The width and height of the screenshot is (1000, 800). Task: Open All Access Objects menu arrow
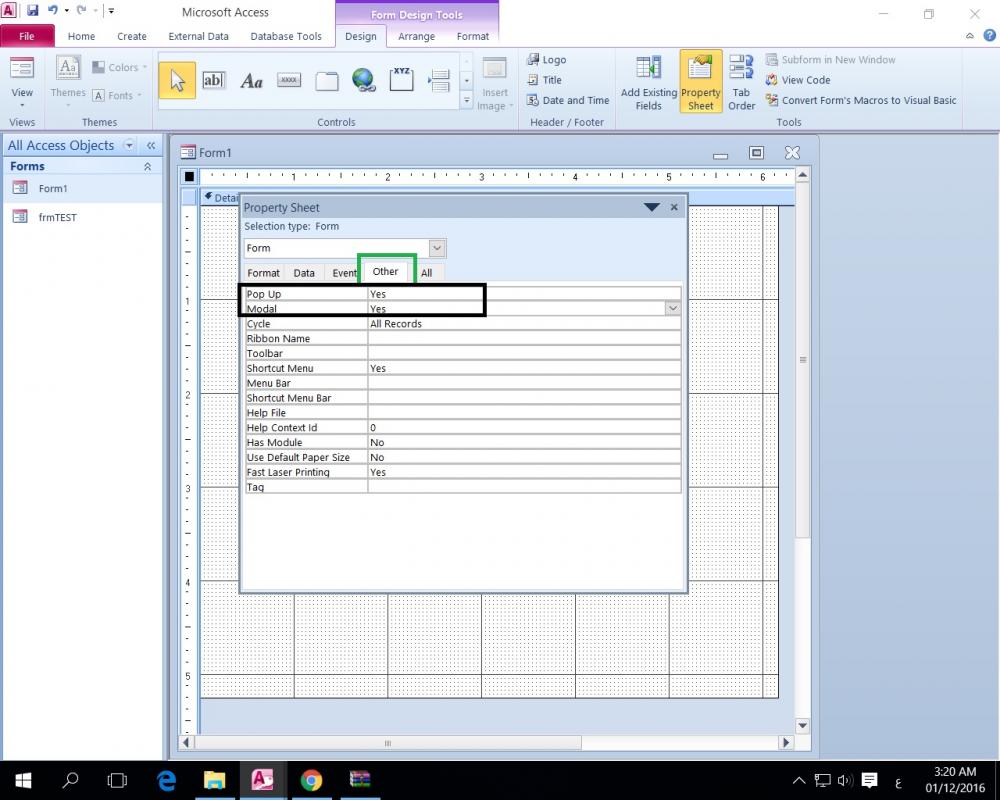coord(129,145)
